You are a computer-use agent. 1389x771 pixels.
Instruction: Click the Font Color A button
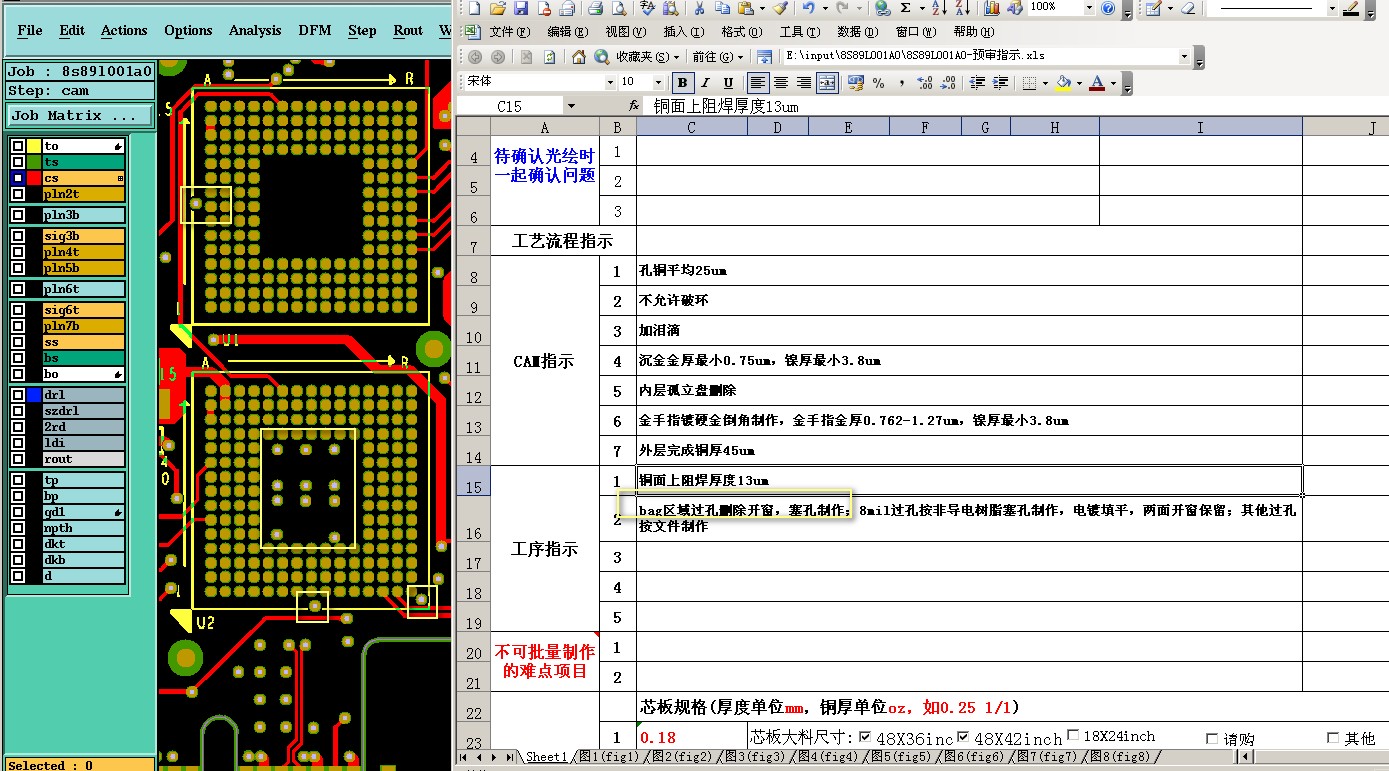point(1097,83)
